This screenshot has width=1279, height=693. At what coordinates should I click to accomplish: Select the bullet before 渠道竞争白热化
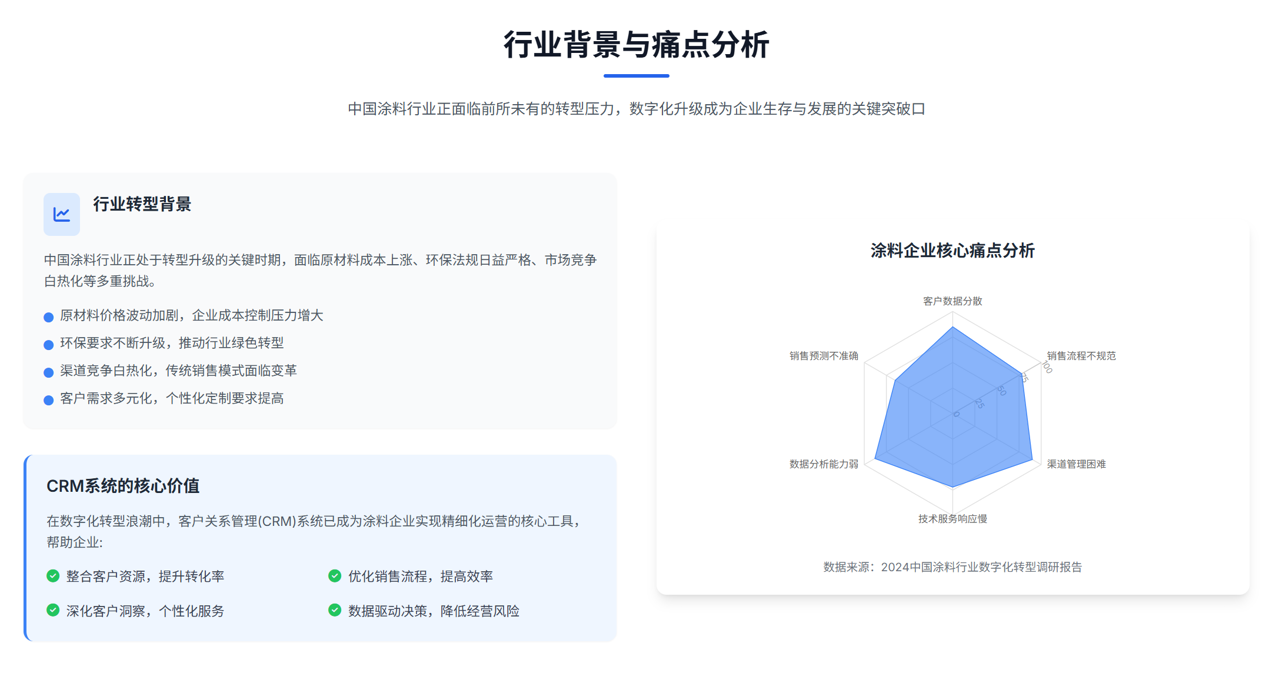(46, 371)
